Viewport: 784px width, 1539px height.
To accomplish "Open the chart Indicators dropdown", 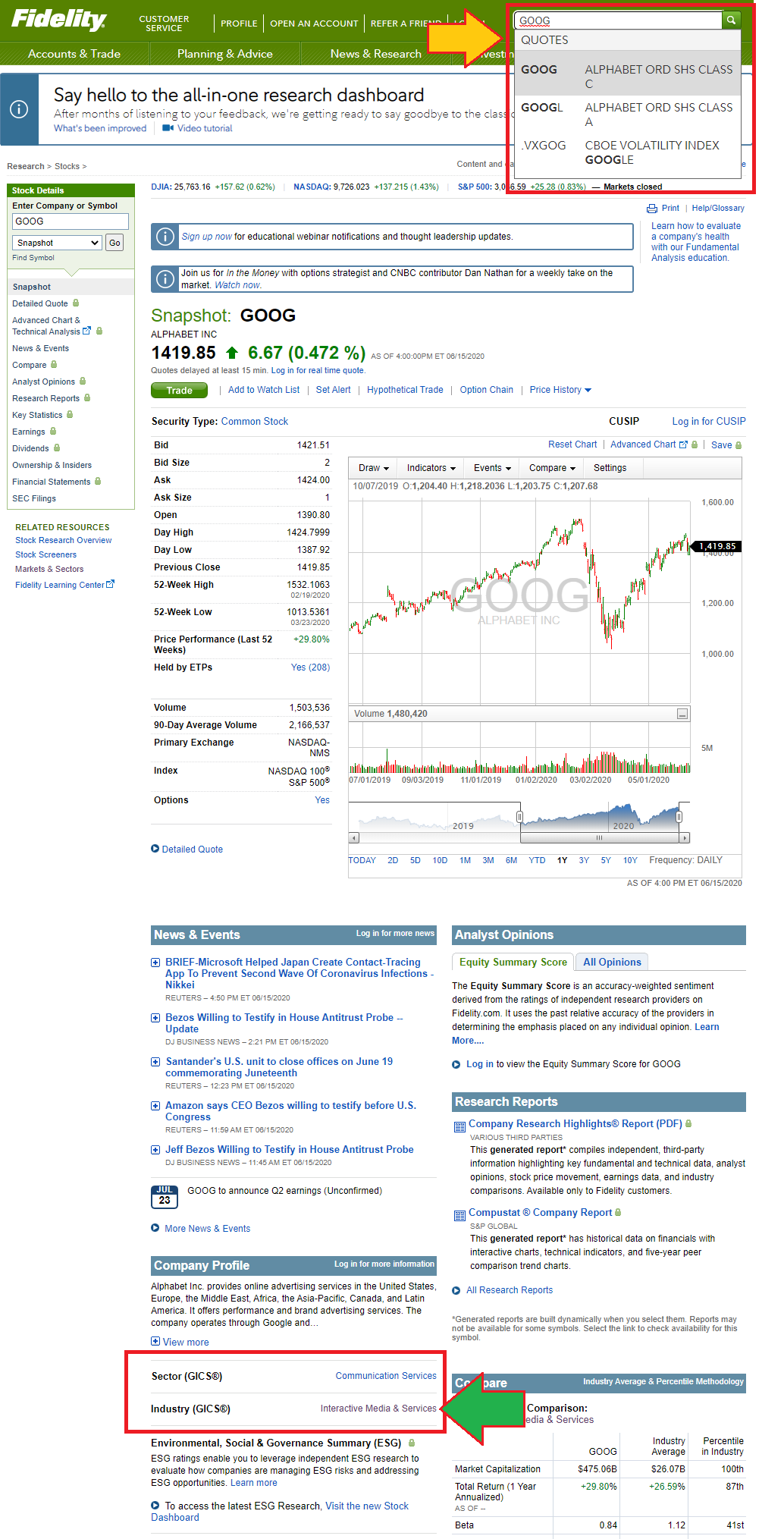I will click(431, 468).
